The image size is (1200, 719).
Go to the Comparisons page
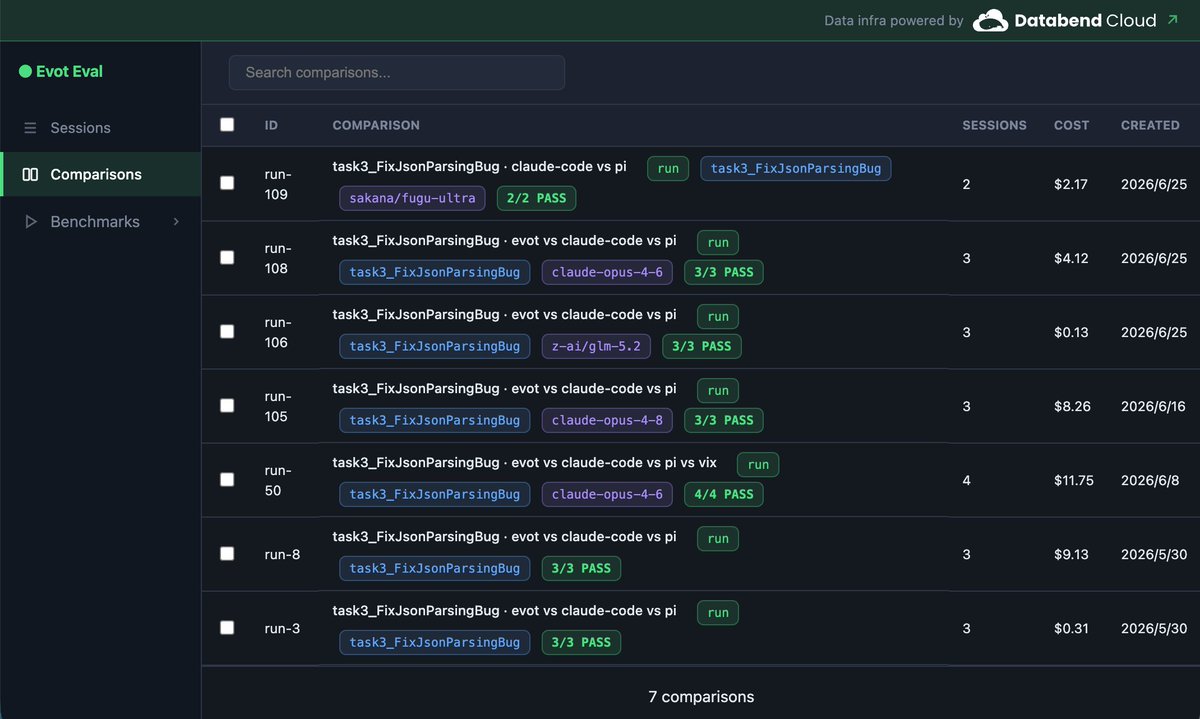tap(100, 175)
